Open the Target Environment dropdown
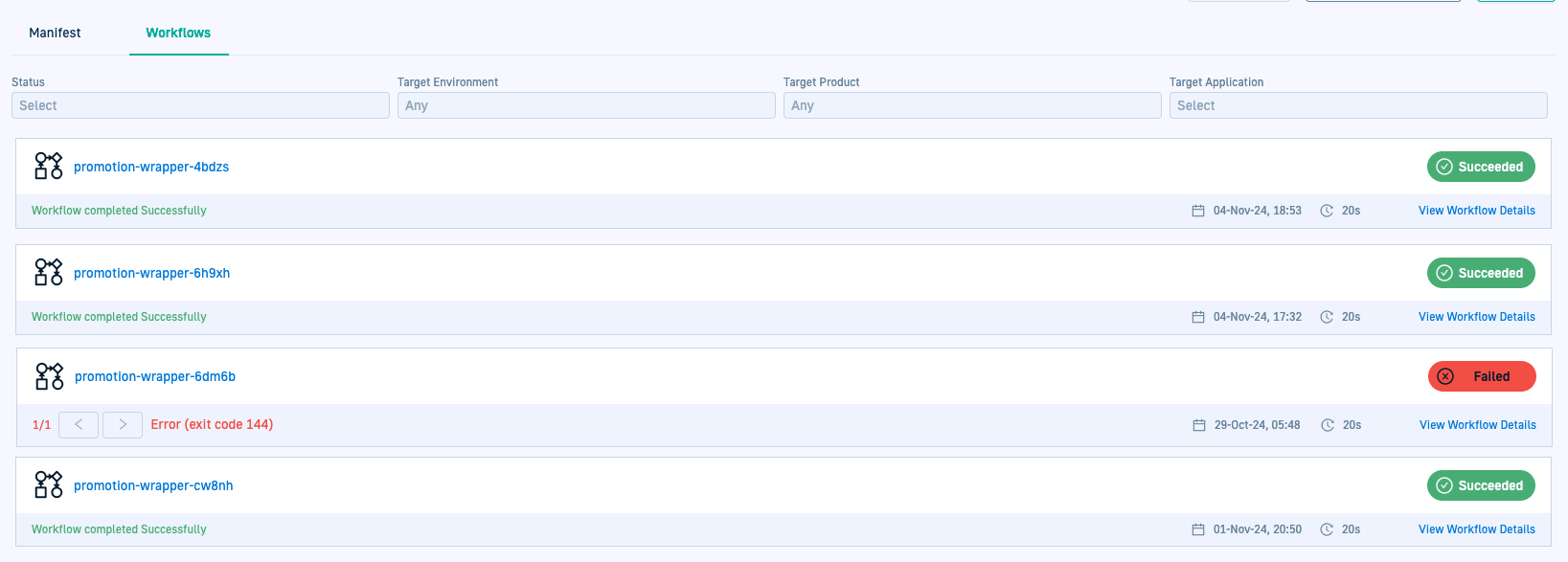 (585, 105)
